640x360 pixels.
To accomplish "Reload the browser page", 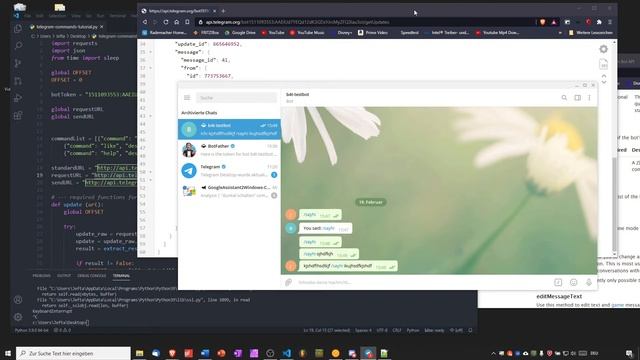I will [166, 22].
